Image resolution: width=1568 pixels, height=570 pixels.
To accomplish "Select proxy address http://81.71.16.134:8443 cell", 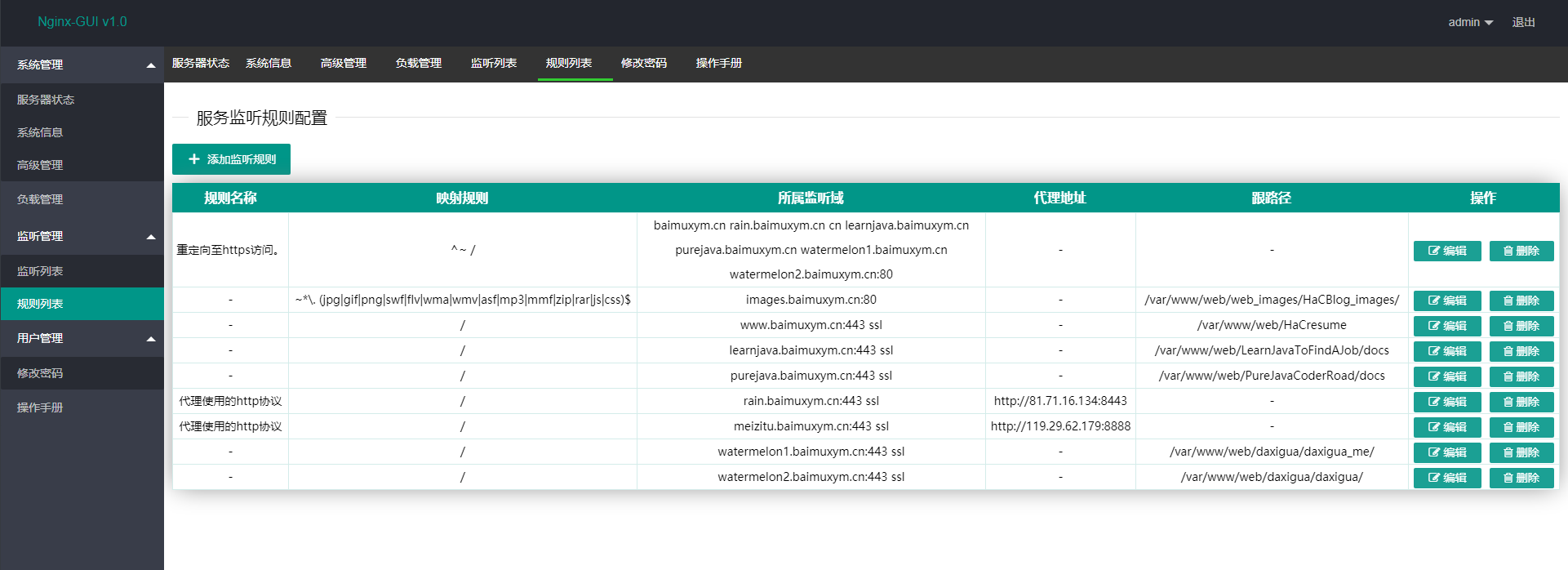I will coord(1060,401).
